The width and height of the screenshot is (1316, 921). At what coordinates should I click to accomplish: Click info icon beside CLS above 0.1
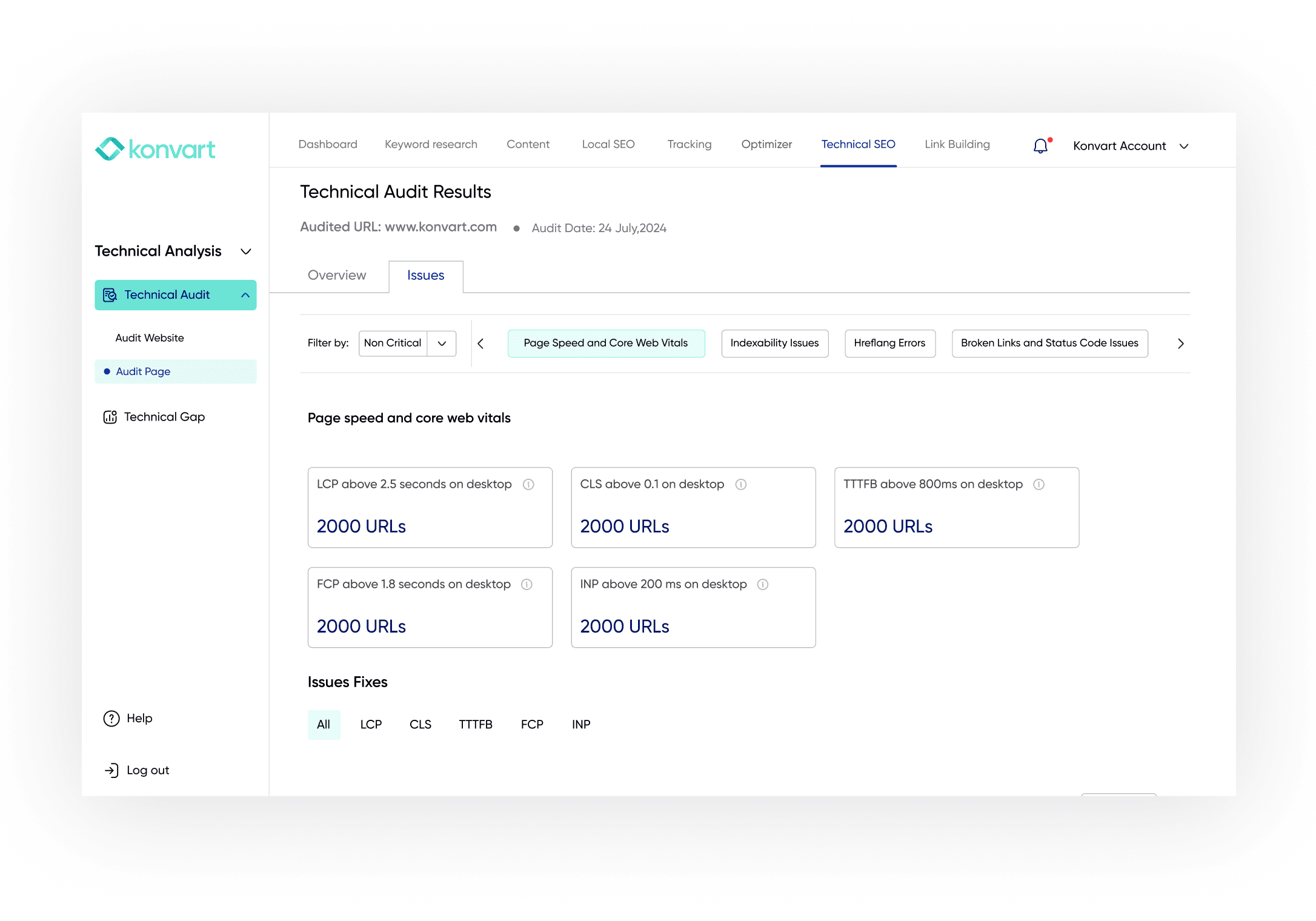click(740, 484)
